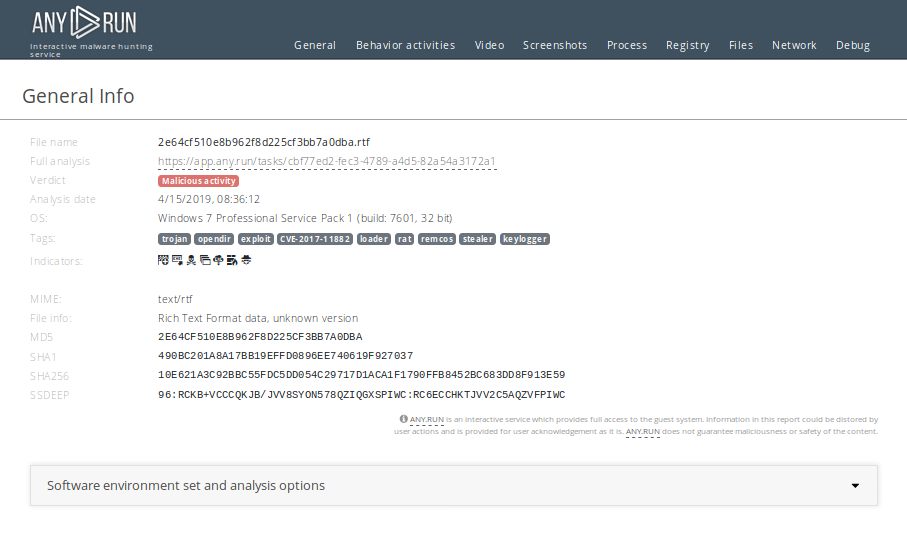
Task: Expand using the caret arrow on Software environment panel
Action: point(855,486)
